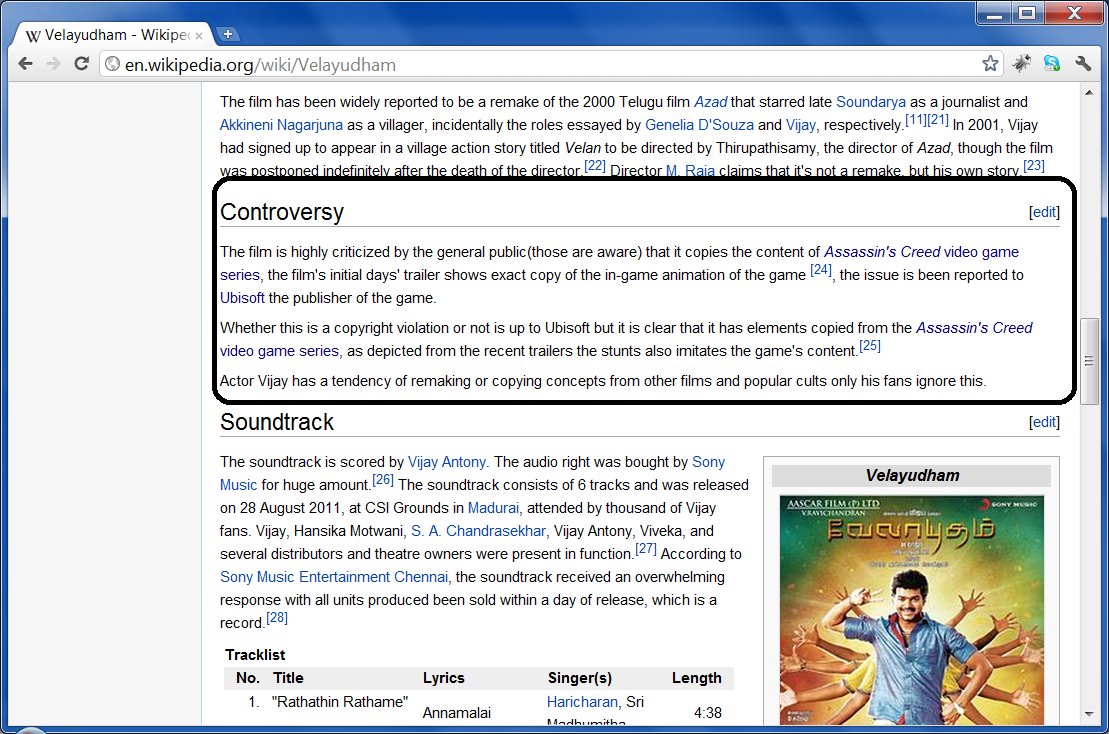Jump to citation 26
This screenshot has height=734, width=1109.
(383, 479)
